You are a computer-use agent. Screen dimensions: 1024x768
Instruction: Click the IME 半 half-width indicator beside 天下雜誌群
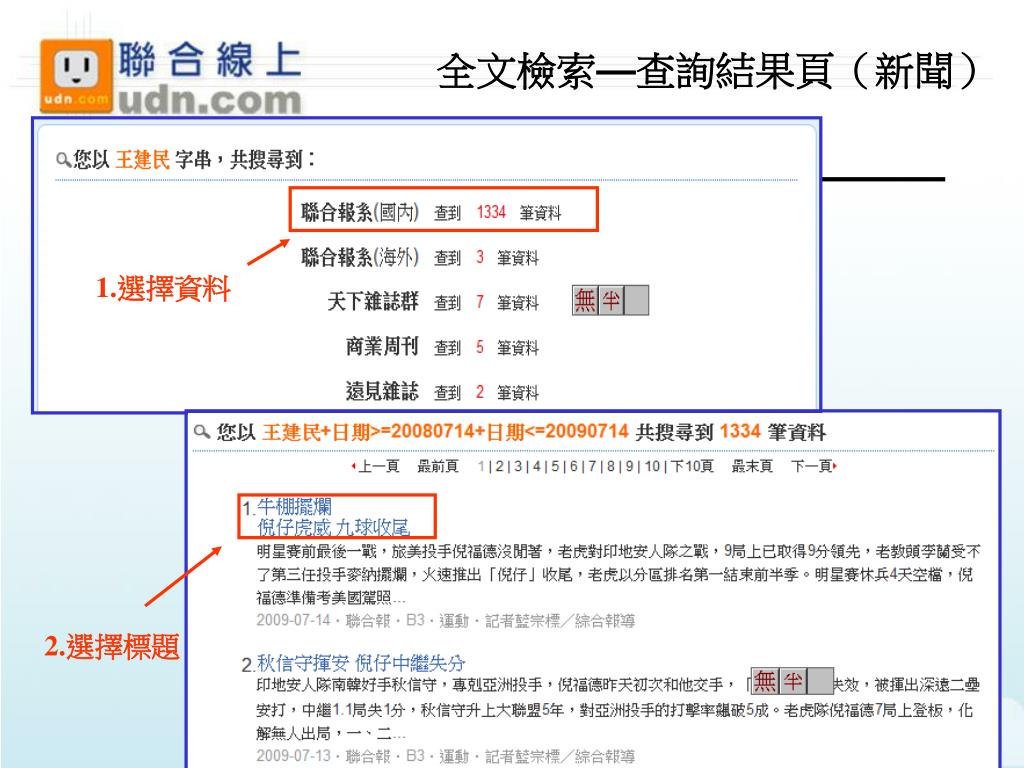[611, 300]
